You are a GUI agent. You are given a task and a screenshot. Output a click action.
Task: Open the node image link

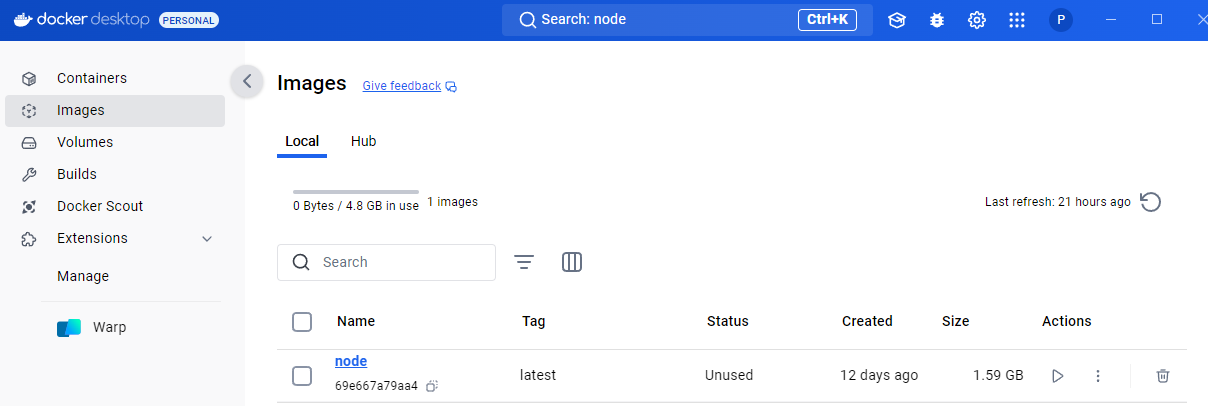click(x=351, y=362)
